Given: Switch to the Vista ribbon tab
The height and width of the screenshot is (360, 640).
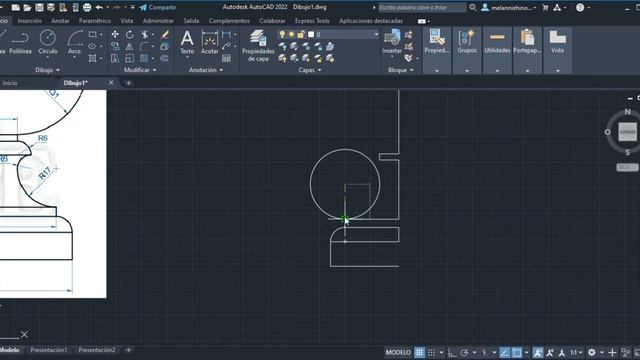Looking at the screenshot, I should coord(127,20).
